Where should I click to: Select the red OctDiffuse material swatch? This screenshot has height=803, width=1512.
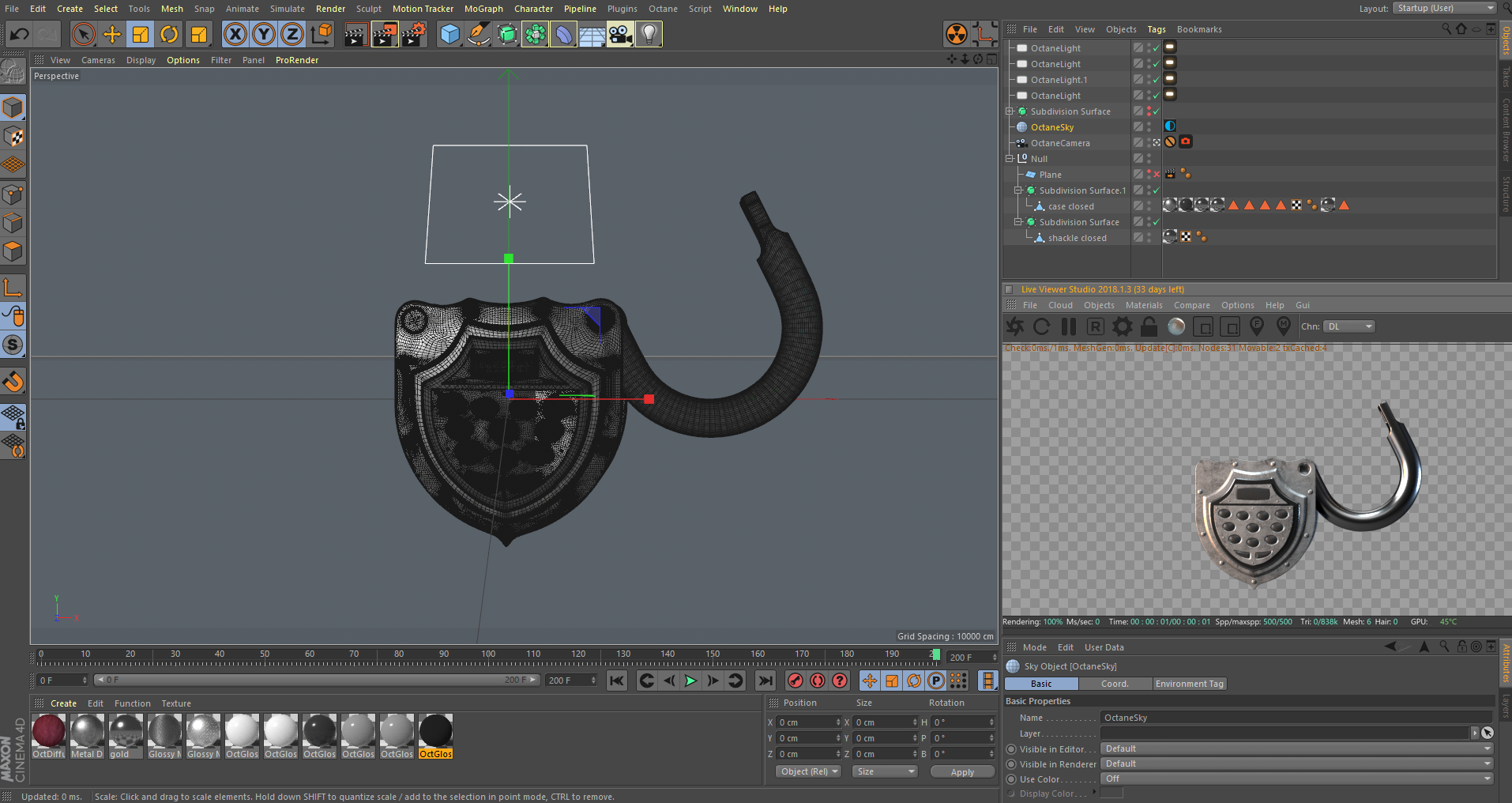pyautogui.click(x=49, y=731)
